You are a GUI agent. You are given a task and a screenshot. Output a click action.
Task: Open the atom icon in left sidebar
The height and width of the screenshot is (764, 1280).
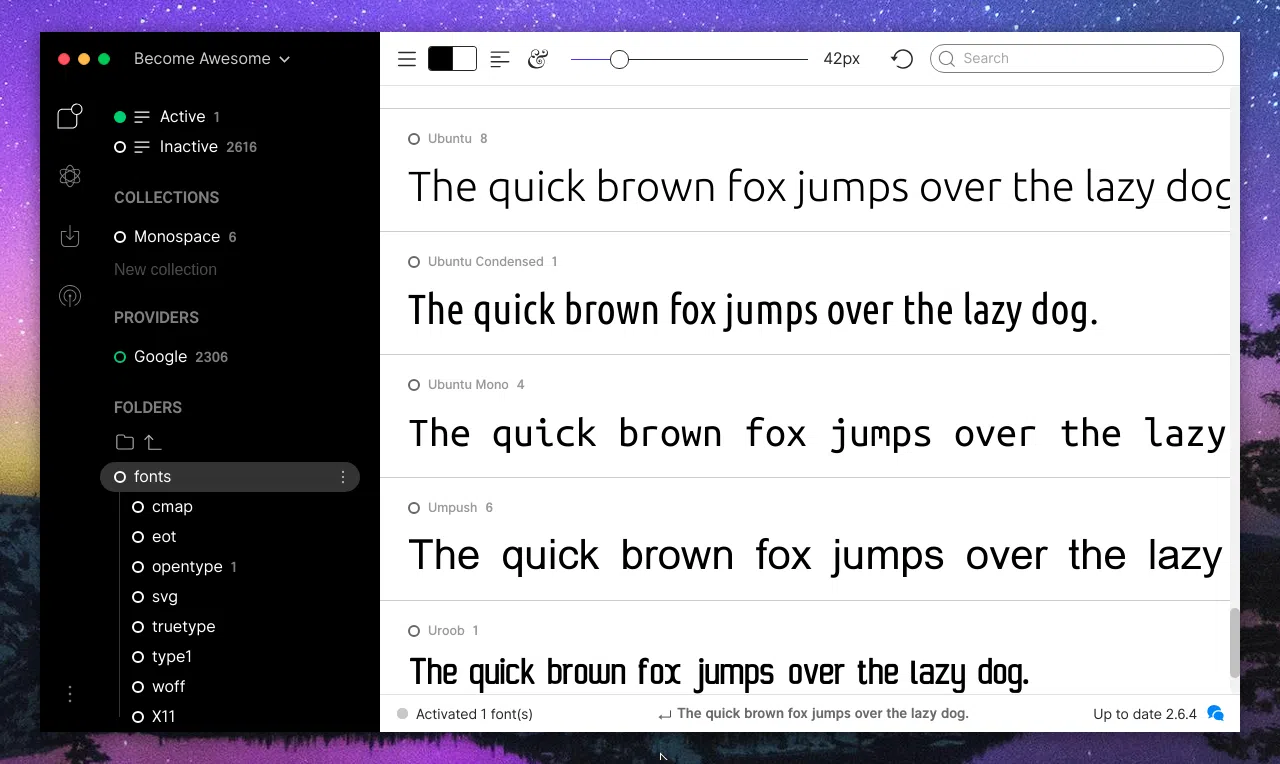point(69,177)
